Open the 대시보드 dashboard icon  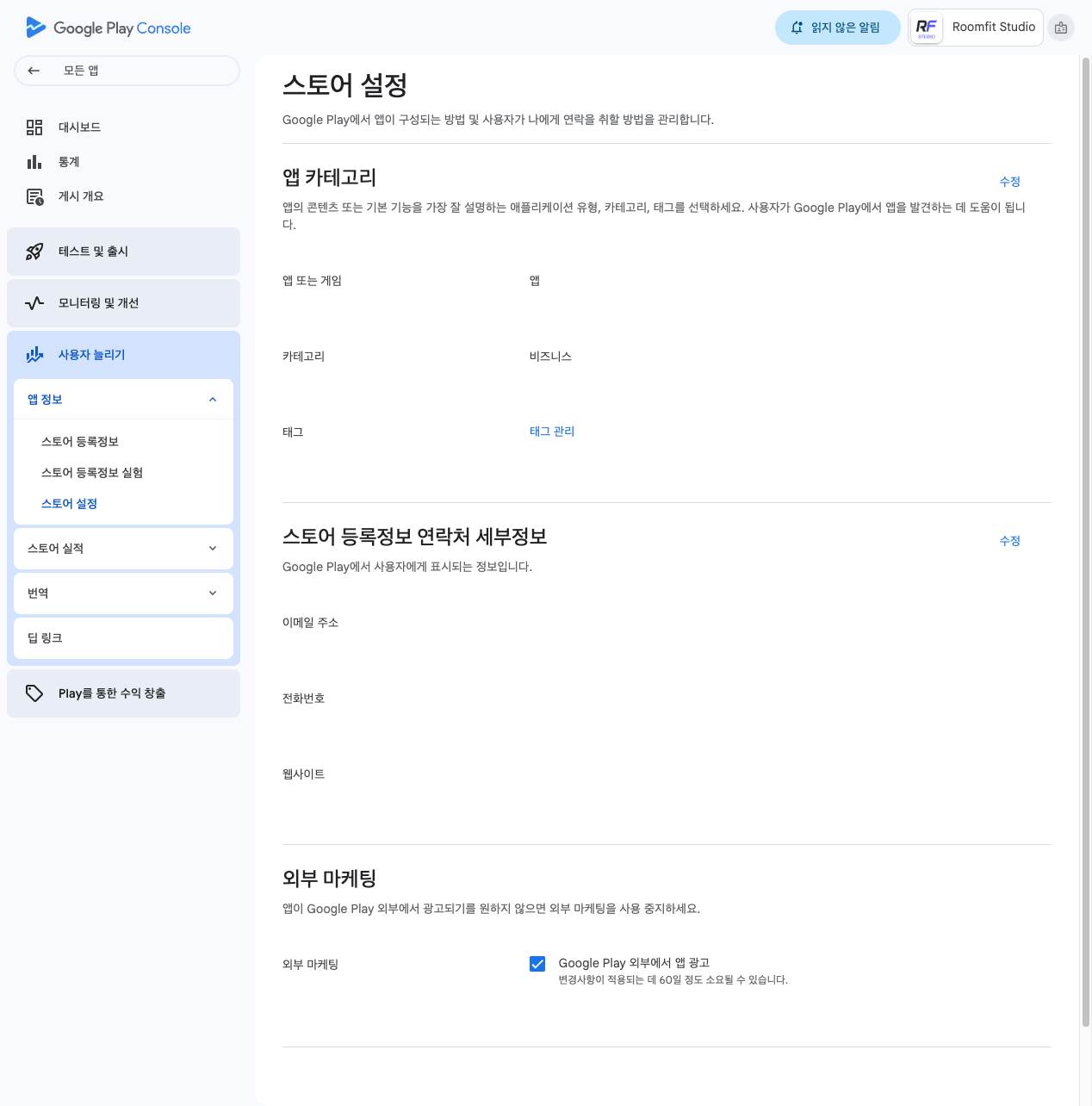(34, 127)
